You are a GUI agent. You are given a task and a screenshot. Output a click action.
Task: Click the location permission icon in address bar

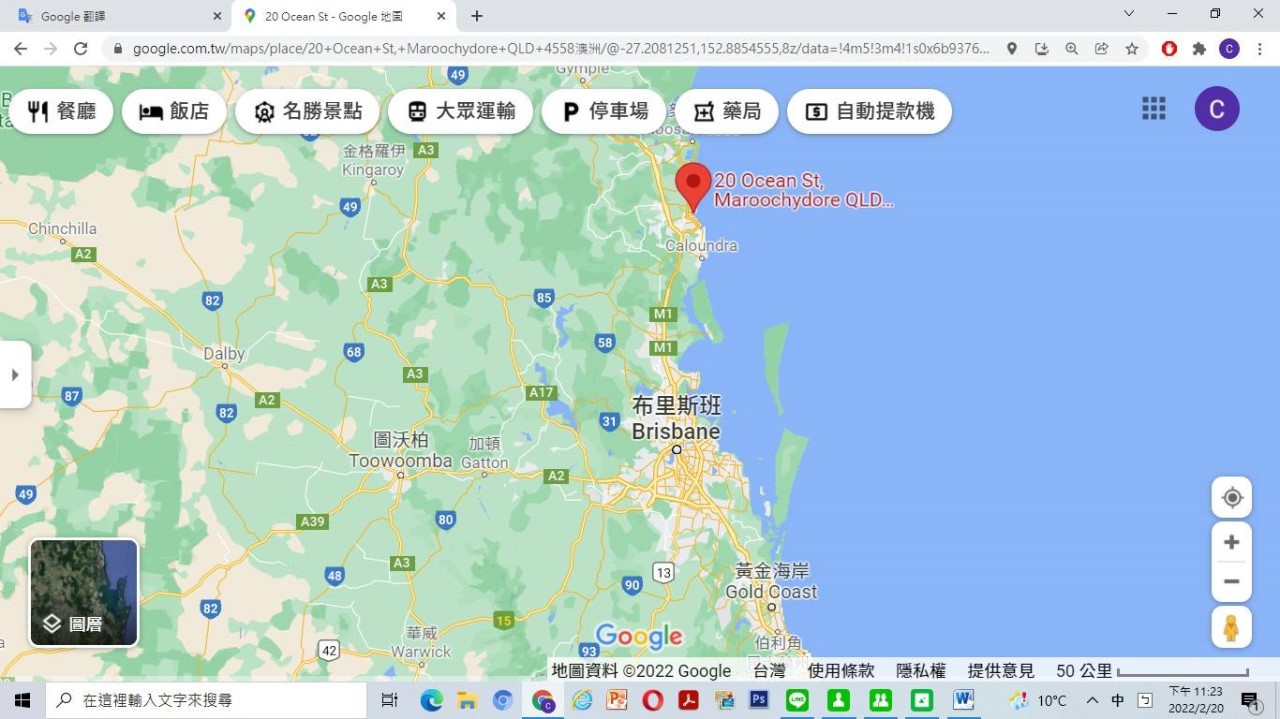[x=1012, y=48]
